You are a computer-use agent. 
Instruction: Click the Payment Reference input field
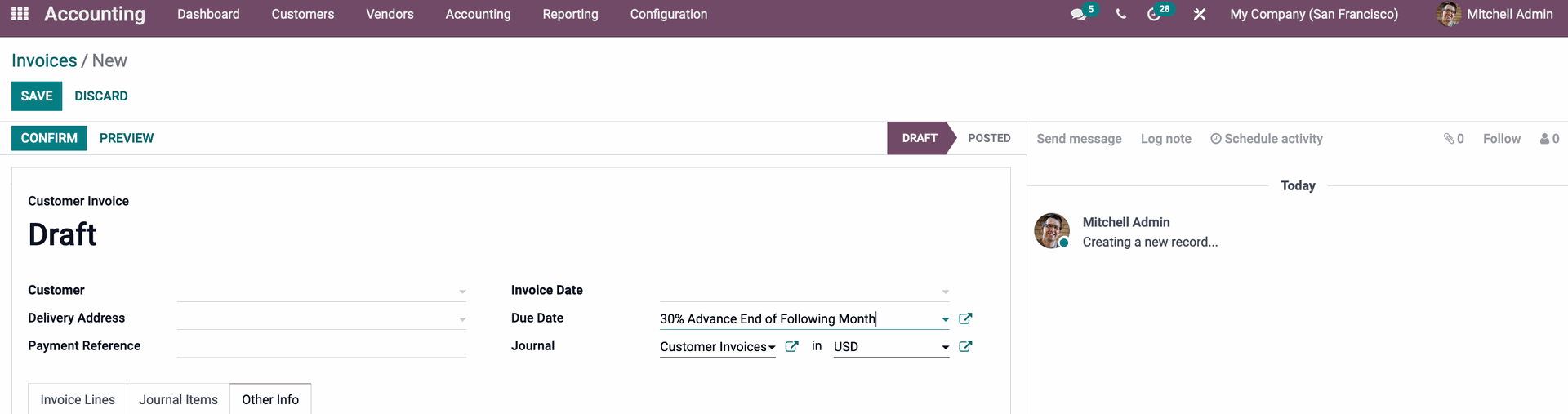321,346
